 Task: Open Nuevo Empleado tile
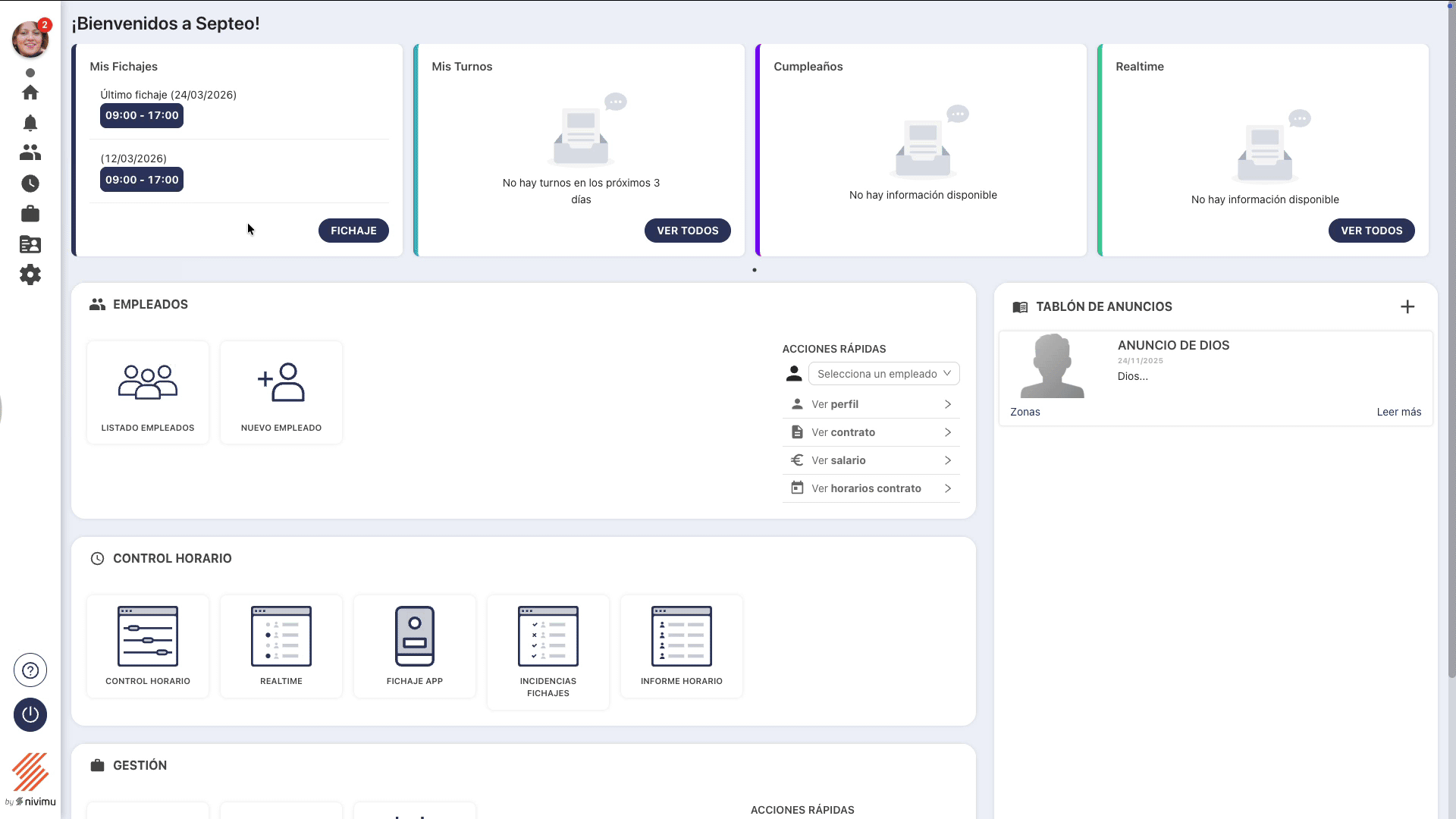coord(281,392)
